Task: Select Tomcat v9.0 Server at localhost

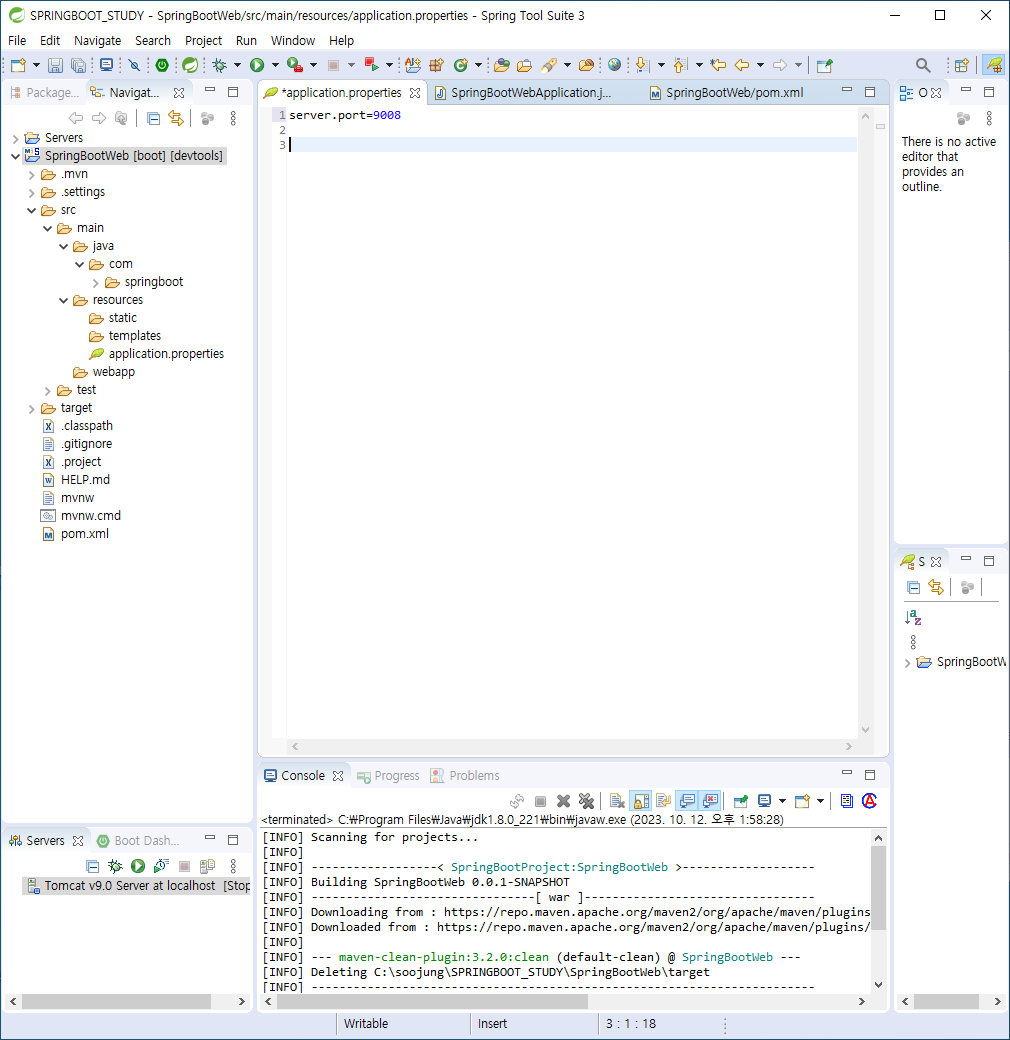Action: click(137, 886)
